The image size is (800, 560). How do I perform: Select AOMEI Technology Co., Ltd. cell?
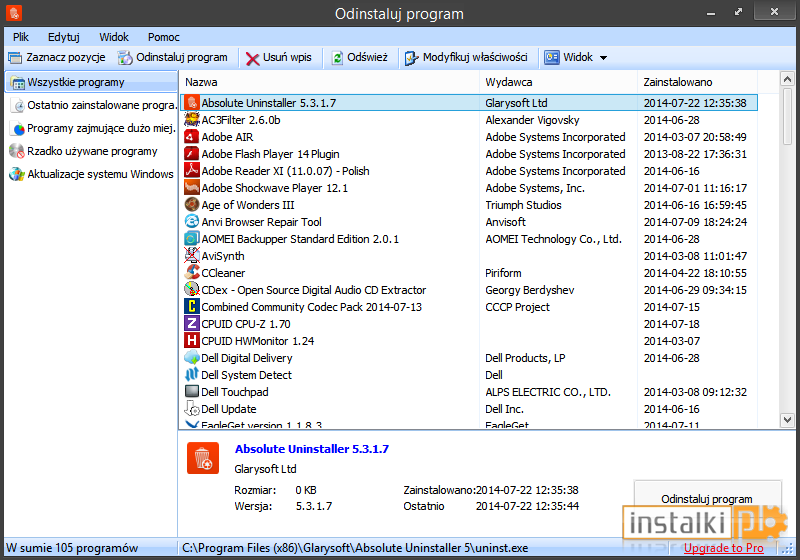[x=554, y=239]
